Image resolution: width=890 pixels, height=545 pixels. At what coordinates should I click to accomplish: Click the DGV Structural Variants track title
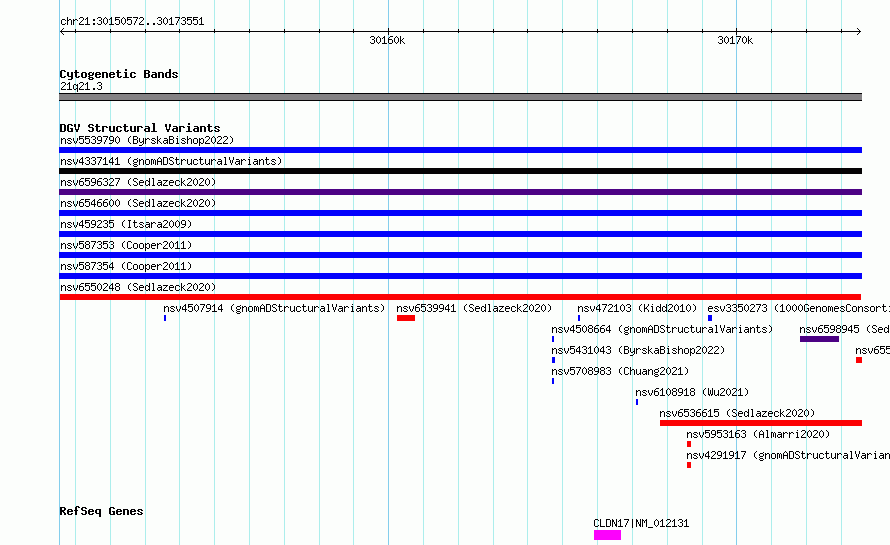click(140, 128)
